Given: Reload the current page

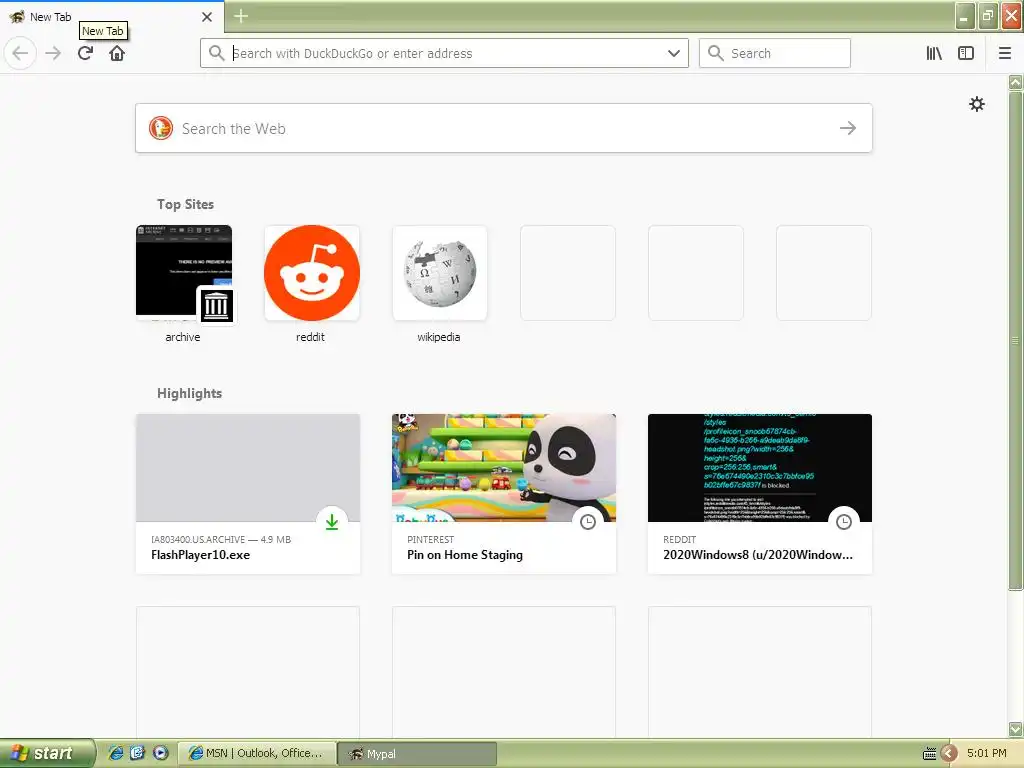Looking at the screenshot, I should click(x=85, y=53).
